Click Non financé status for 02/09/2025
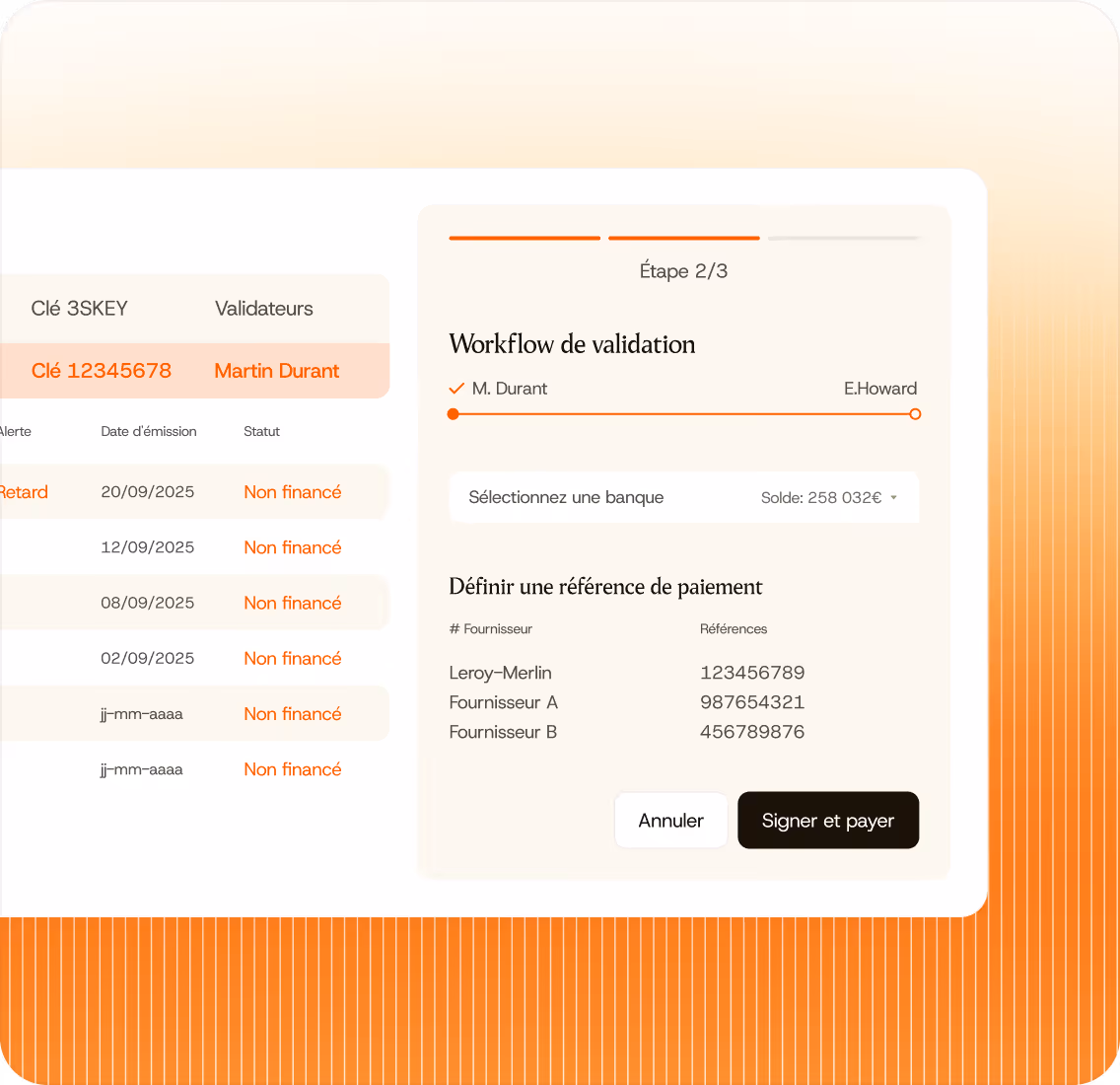 (292, 658)
